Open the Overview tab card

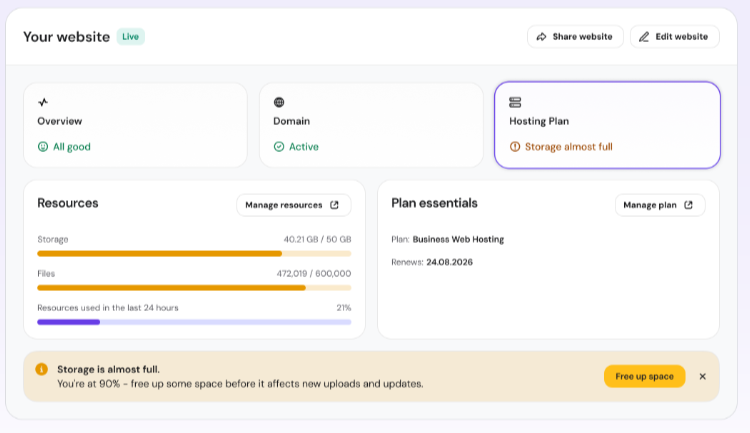tap(135, 125)
